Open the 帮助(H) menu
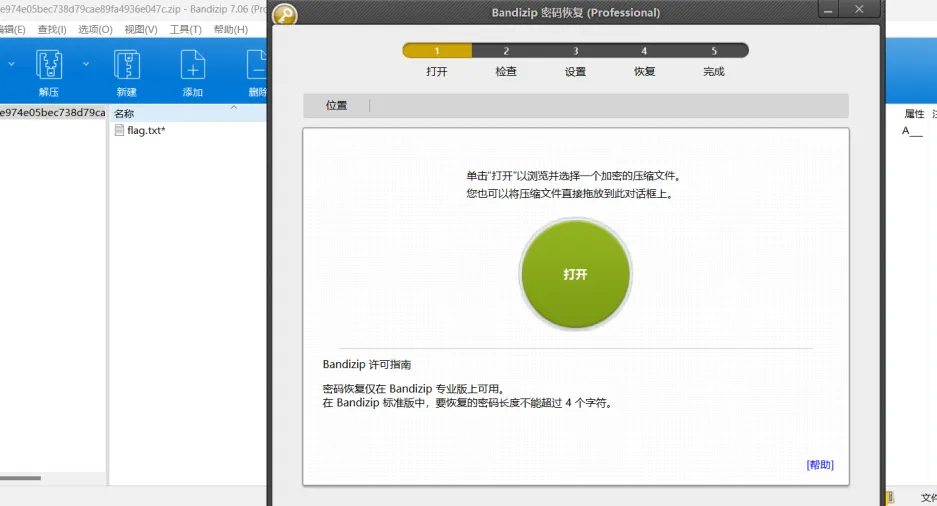Viewport: 937px width, 506px height. click(x=231, y=29)
